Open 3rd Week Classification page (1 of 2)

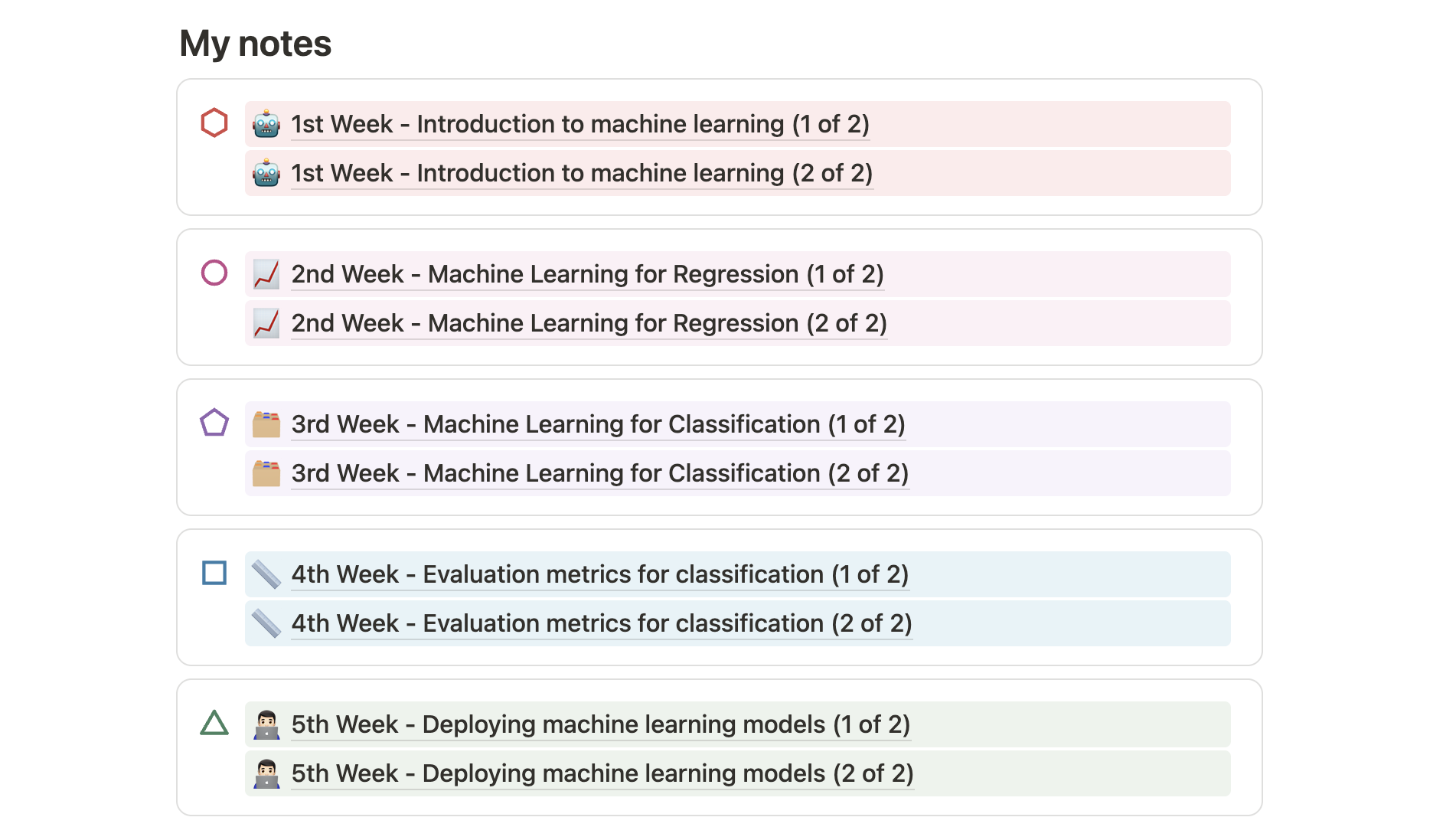(x=598, y=424)
